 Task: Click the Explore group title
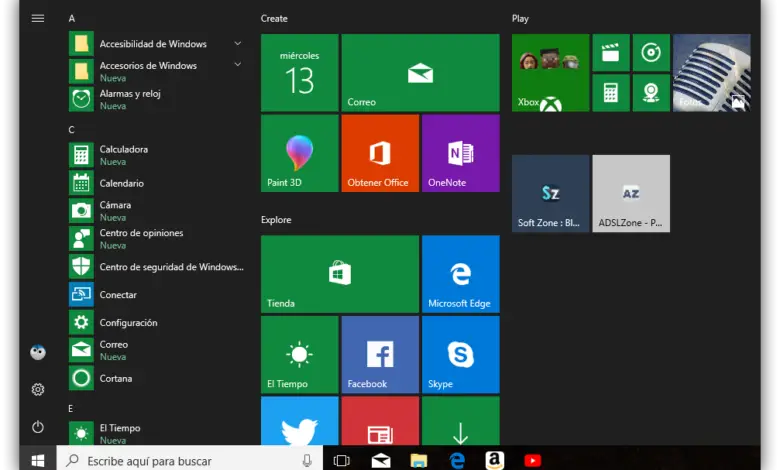276,220
